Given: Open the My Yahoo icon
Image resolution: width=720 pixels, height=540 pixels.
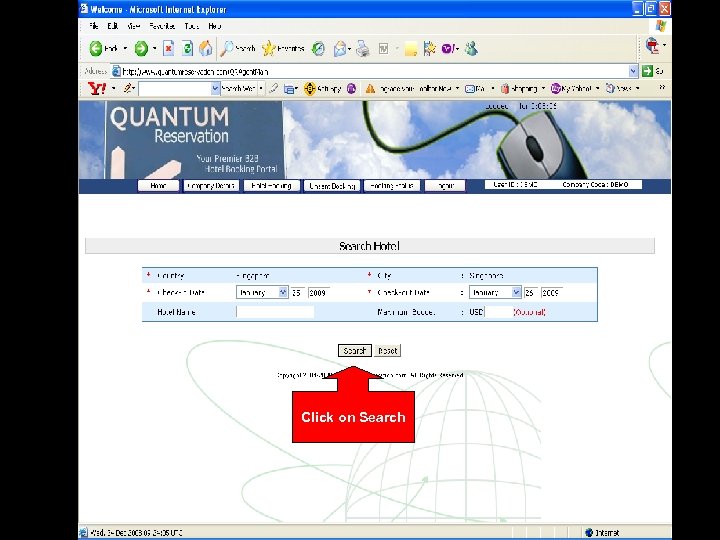Looking at the screenshot, I should [556, 88].
